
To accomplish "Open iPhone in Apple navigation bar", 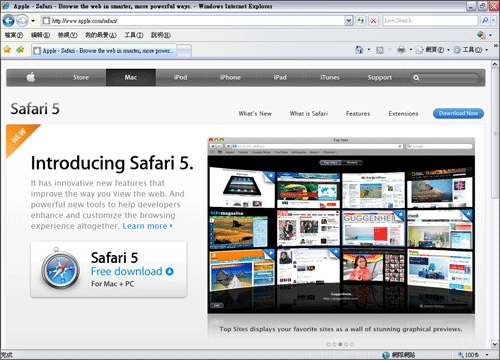I will pyautogui.click(x=230, y=77).
